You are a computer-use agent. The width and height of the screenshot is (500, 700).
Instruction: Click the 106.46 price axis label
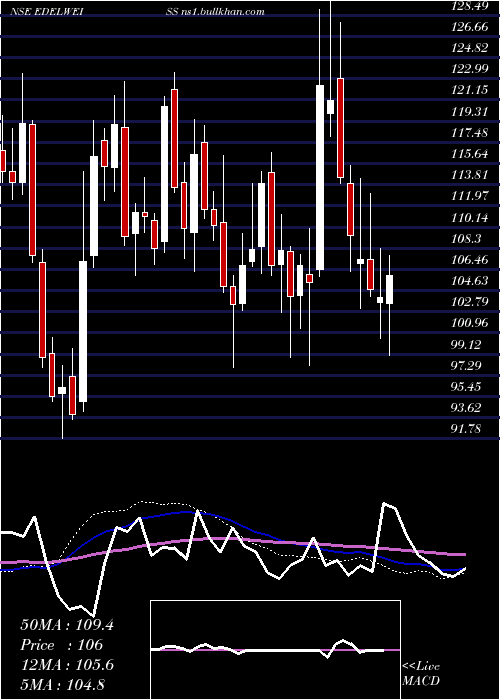(x=470, y=260)
